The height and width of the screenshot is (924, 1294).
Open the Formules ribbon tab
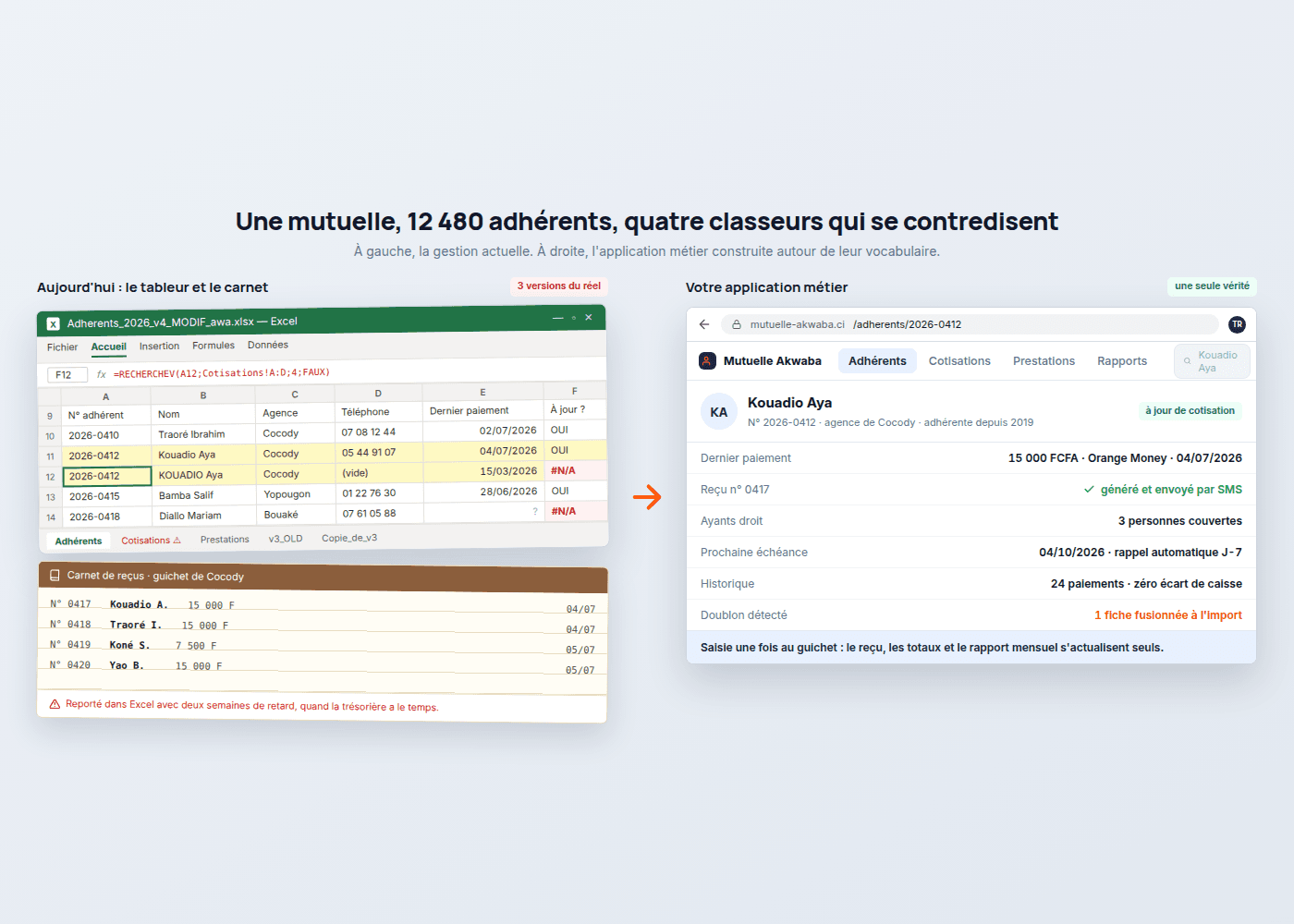214,346
